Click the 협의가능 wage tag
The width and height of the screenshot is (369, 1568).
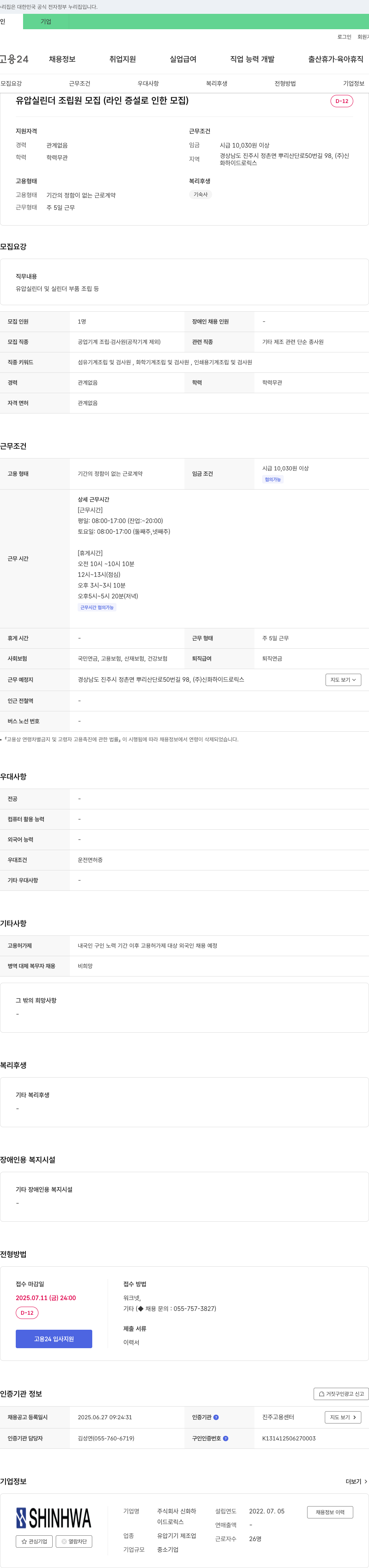(x=273, y=480)
